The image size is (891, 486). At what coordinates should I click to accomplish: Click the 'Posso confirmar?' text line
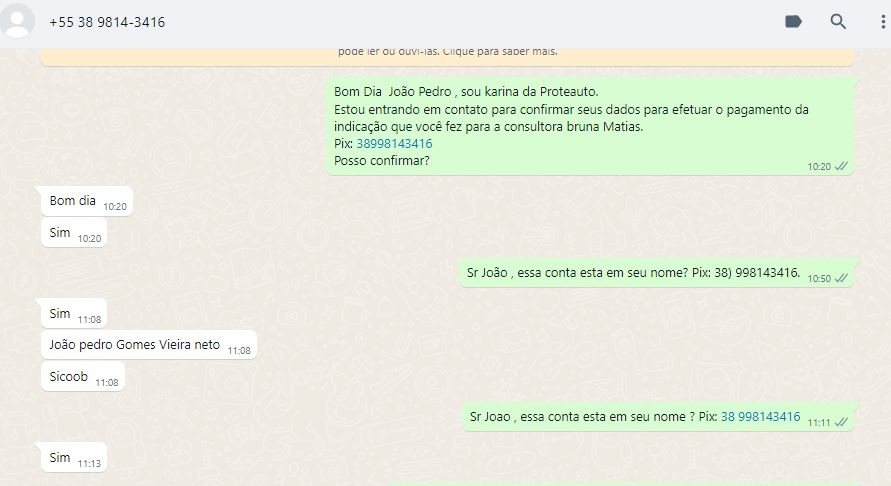pos(382,161)
